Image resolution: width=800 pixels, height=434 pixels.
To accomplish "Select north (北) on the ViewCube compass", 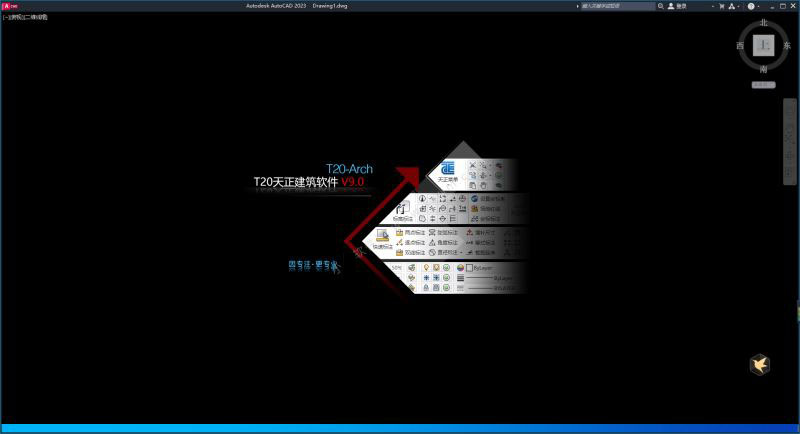I will click(764, 21).
